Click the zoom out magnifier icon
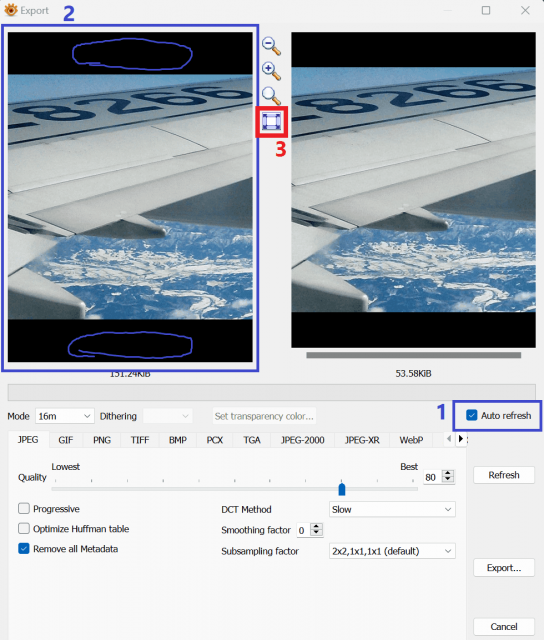Image resolution: width=544 pixels, height=640 pixels. pyautogui.click(x=271, y=46)
